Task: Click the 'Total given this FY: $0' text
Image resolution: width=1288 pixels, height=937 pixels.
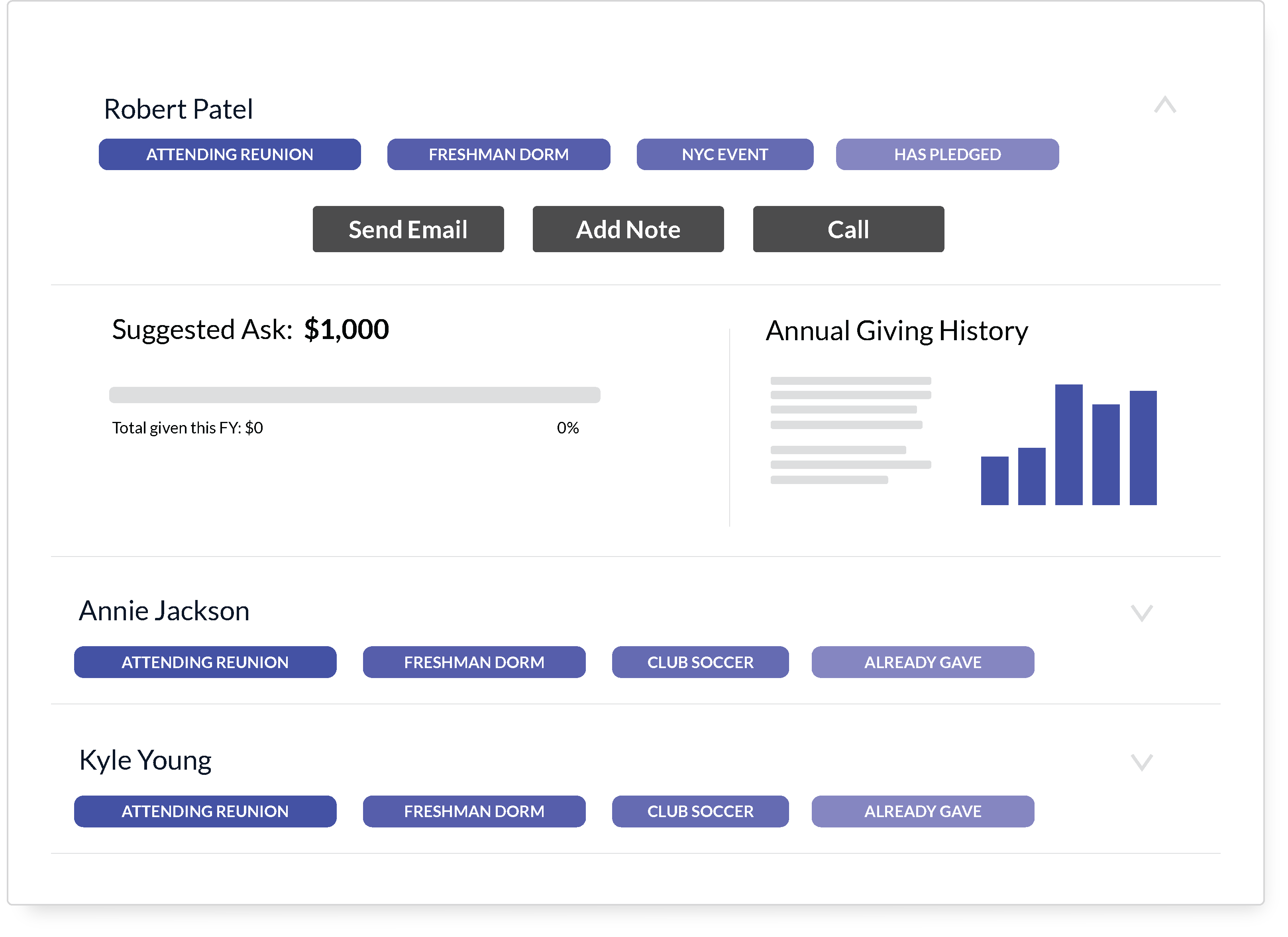Action: 187,427
